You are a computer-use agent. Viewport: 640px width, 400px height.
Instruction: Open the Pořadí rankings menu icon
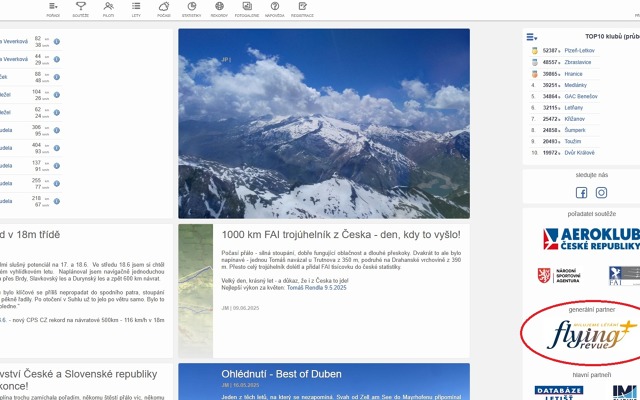coord(53,6)
